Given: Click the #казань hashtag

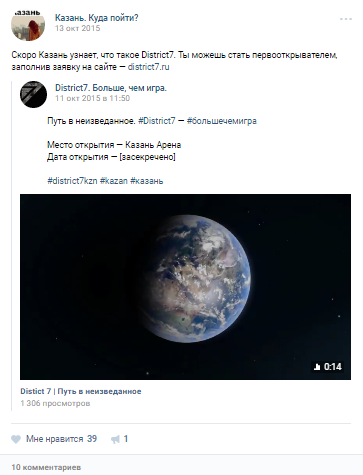Looking at the screenshot, I should point(147,181).
